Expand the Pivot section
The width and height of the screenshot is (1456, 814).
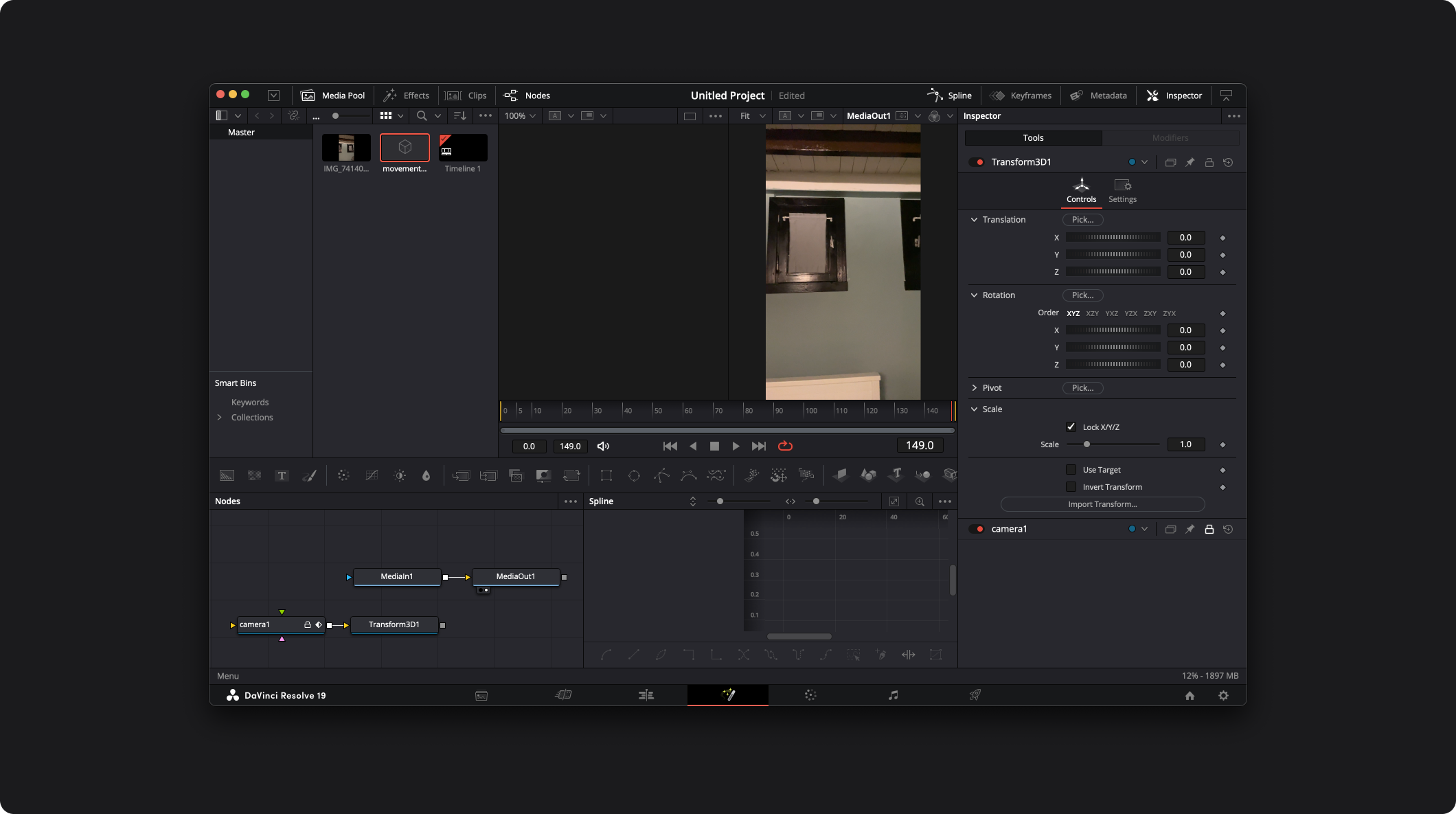pyautogui.click(x=974, y=388)
